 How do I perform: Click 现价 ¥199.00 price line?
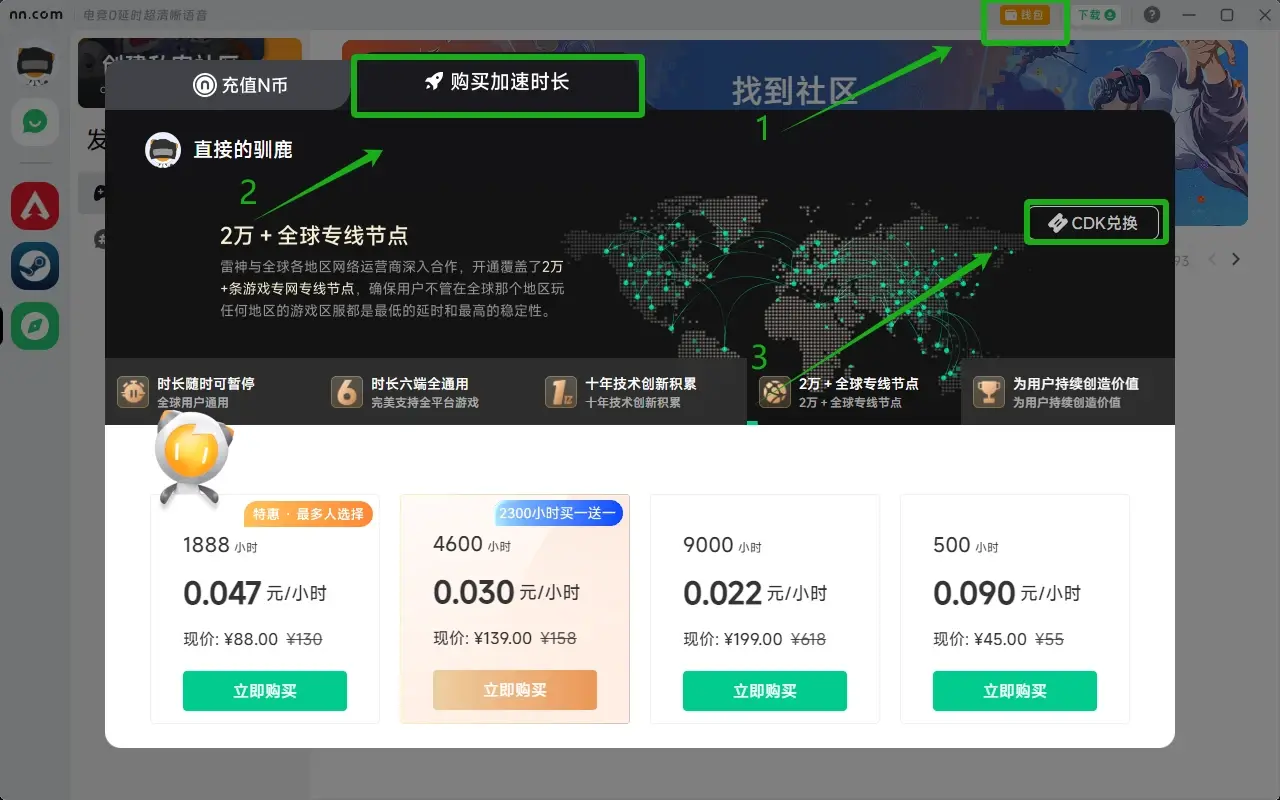click(755, 639)
